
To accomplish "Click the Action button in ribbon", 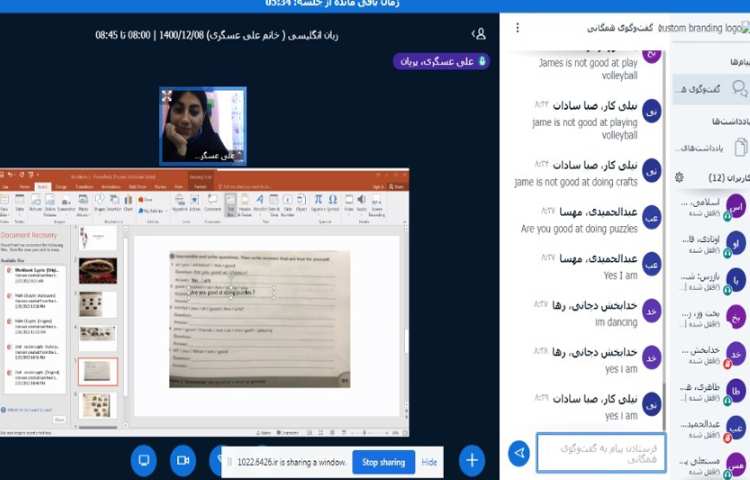I will (195, 203).
